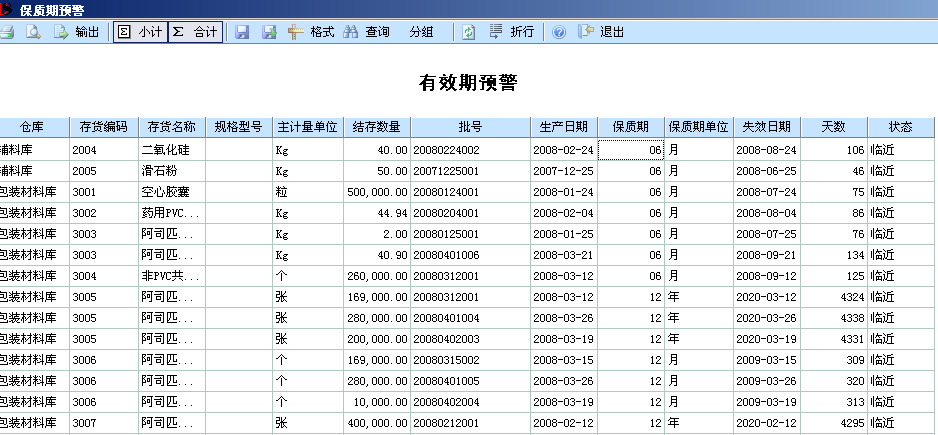Select batch number 20080401006
Viewport: 938px width, 435px height.
471,255
